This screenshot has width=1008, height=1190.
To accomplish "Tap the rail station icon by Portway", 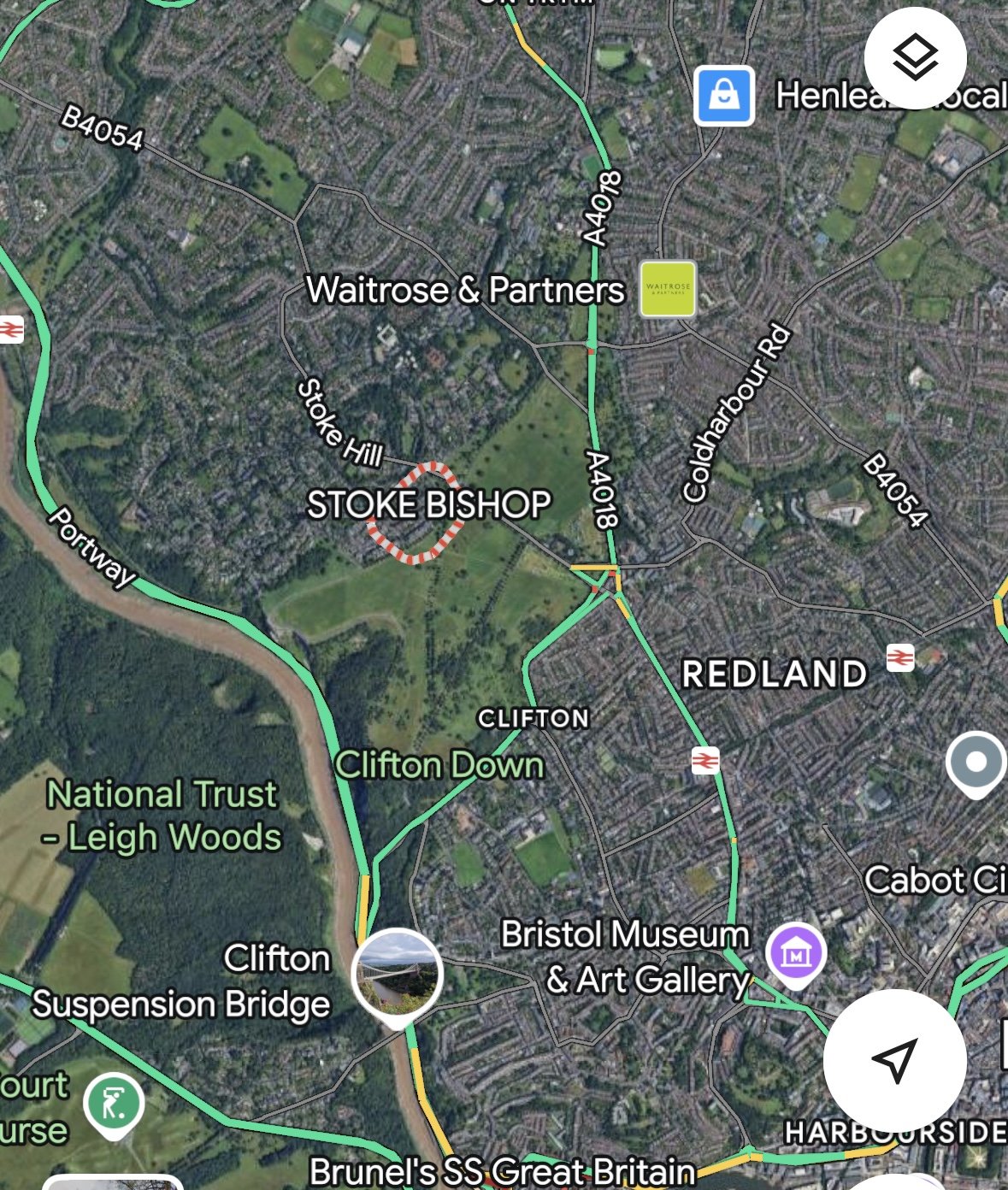I will [11, 330].
